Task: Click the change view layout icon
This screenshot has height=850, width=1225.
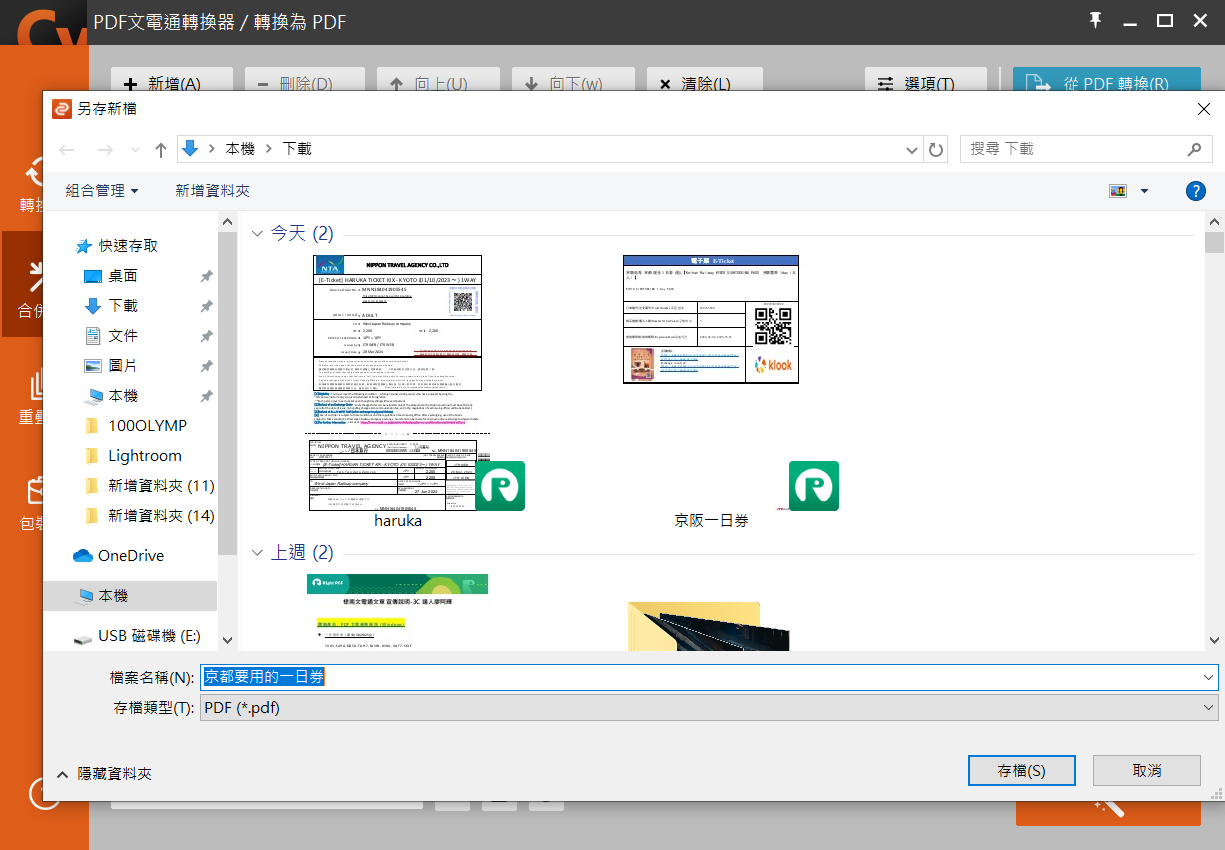Action: (1118, 191)
